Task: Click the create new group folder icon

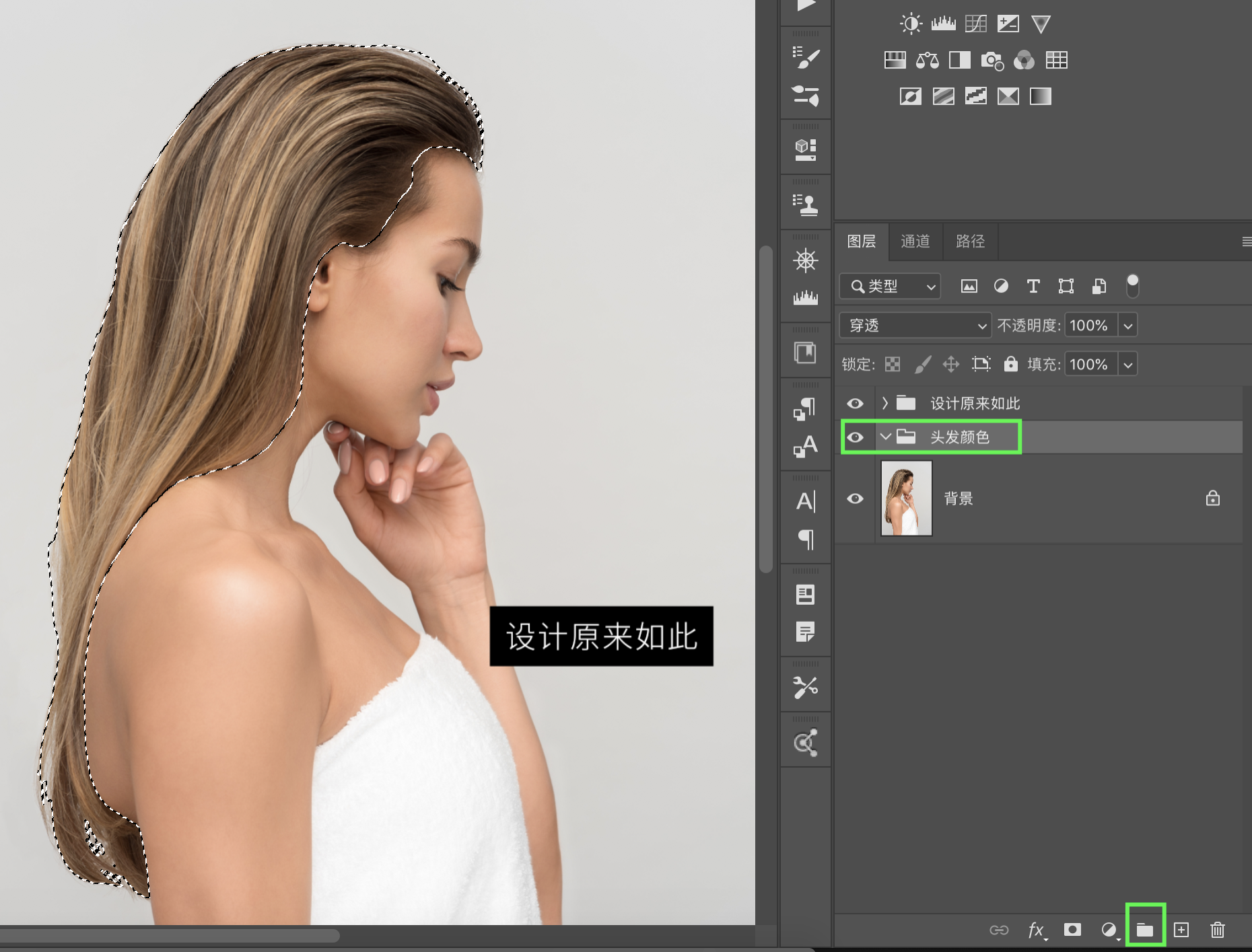Action: point(1145,930)
